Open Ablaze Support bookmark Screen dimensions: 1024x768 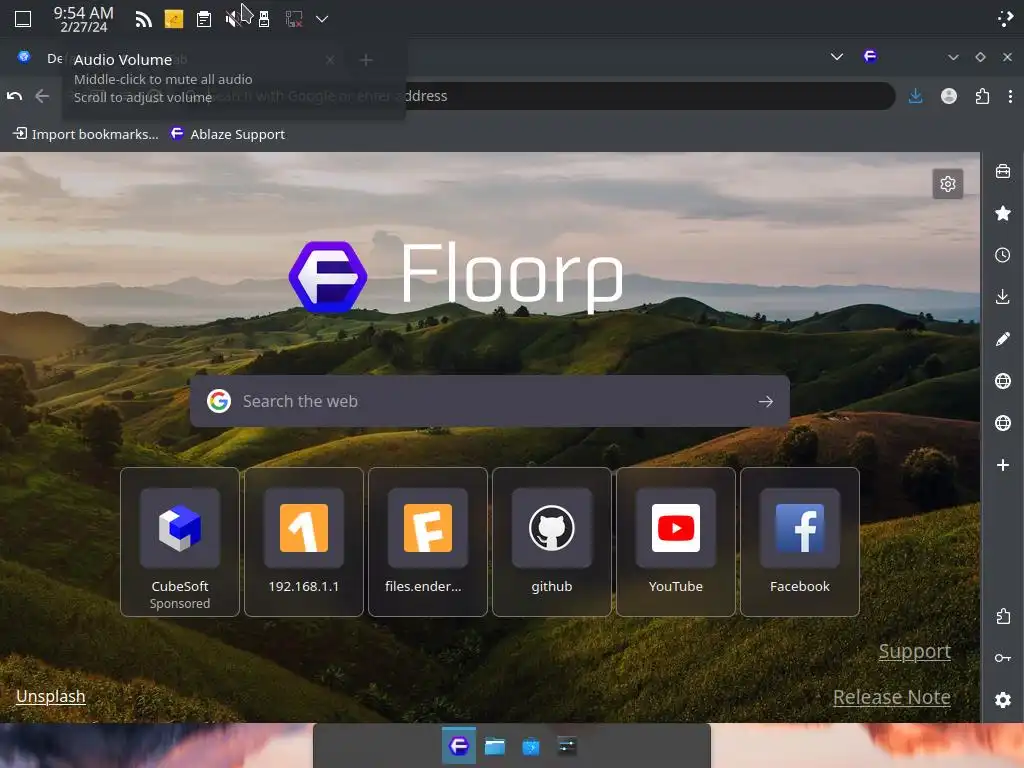point(227,134)
